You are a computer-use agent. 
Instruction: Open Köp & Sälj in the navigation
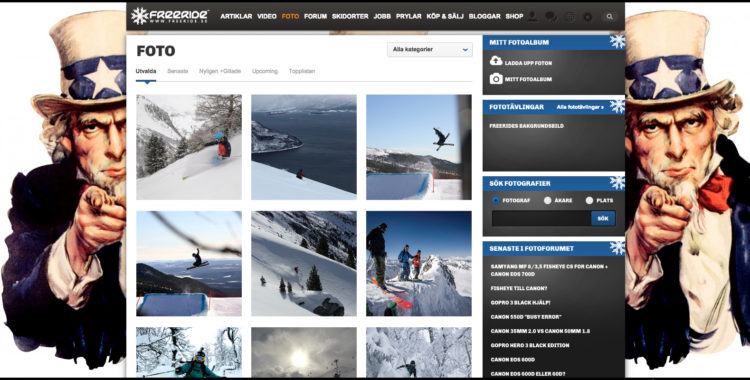(x=445, y=16)
